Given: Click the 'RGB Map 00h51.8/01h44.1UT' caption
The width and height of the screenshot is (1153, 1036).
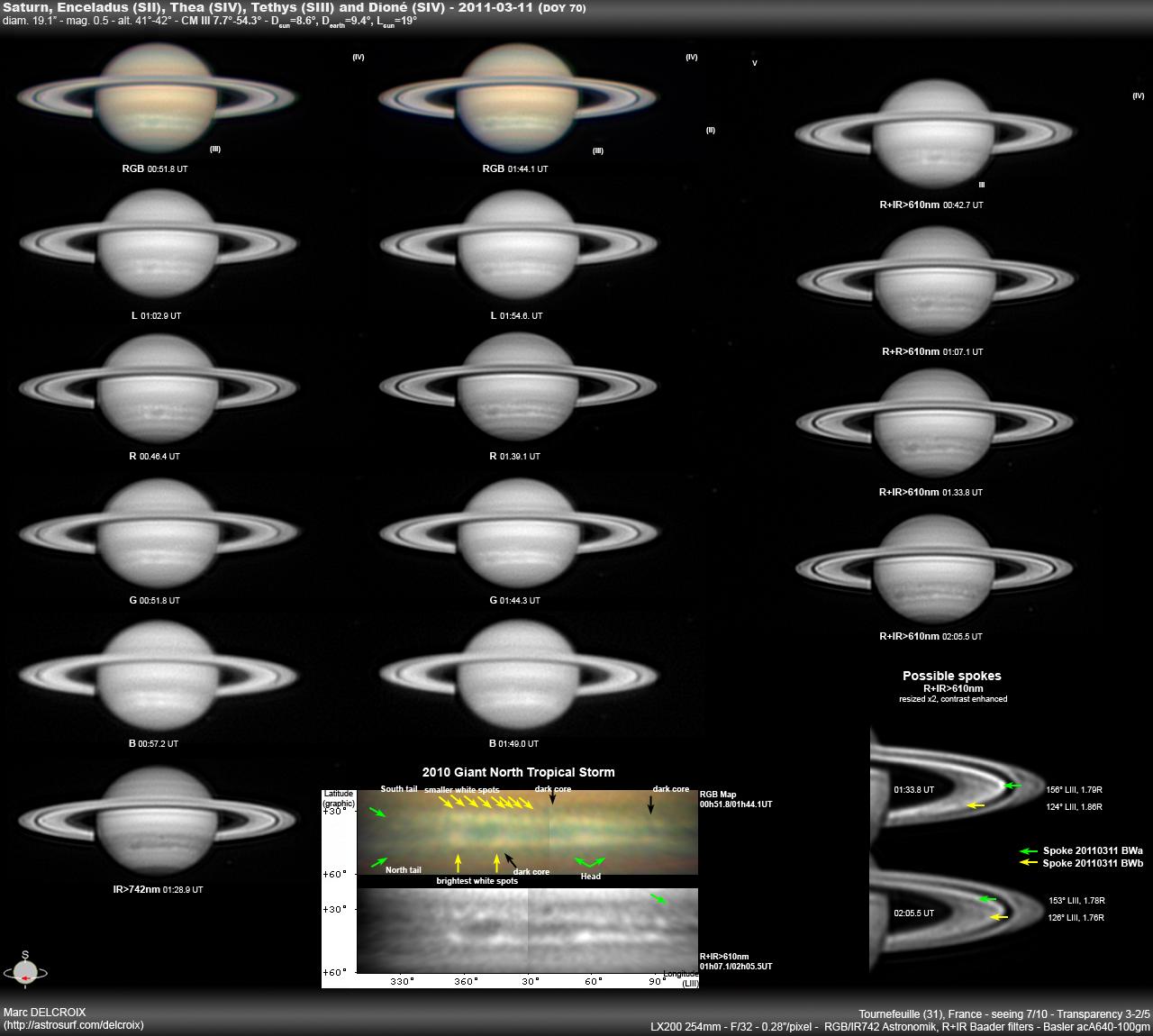Looking at the screenshot, I should 736,798.
